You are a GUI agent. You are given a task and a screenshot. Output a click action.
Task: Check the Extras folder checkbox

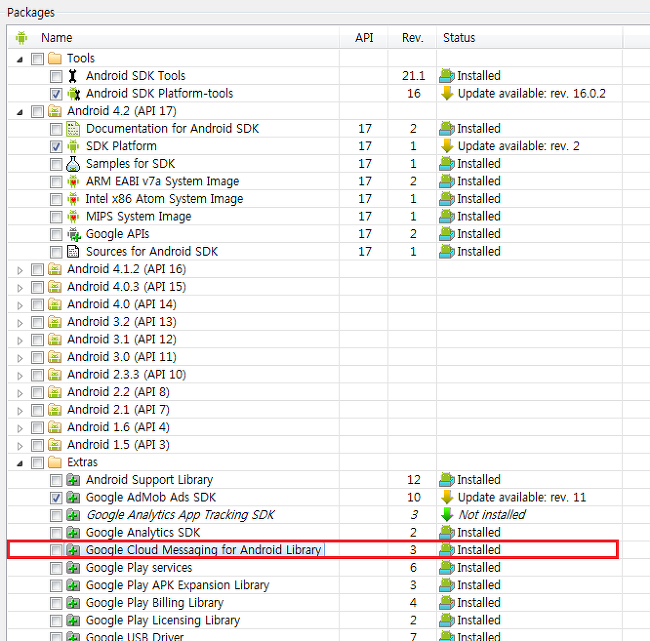point(37,463)
